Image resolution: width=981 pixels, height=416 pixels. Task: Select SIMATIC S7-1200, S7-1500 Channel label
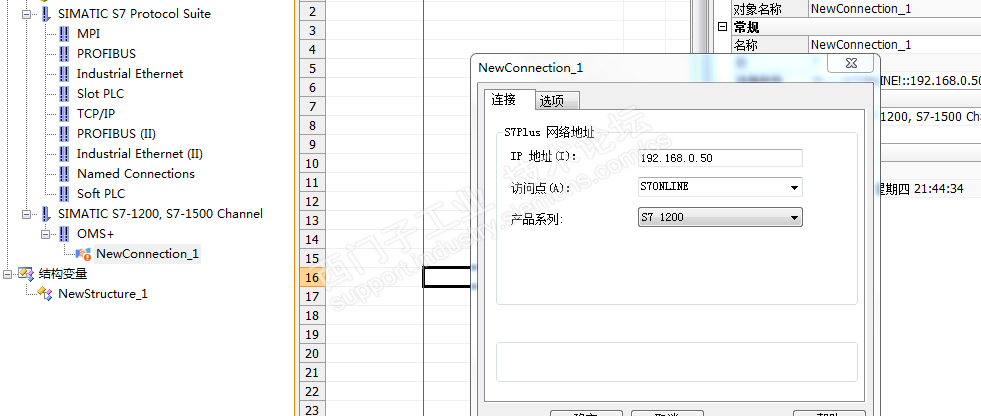(x=160, y=214)
